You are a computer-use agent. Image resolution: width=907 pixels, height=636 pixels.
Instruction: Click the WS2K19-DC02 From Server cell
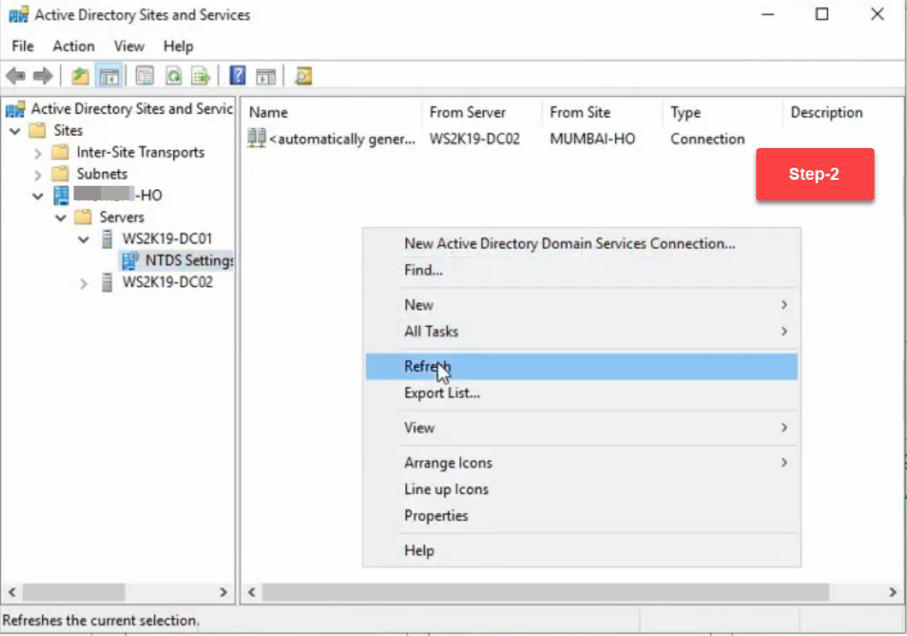pos(474,139)
